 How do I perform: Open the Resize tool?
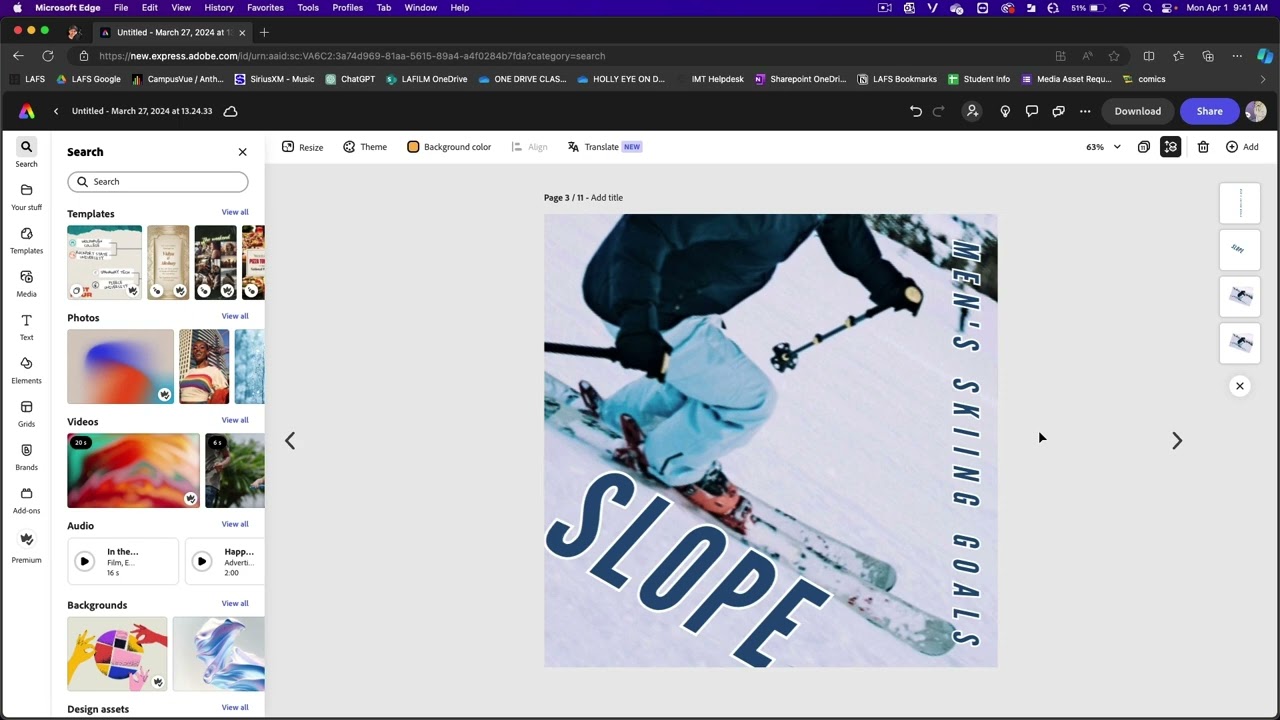tap(303, 147)
